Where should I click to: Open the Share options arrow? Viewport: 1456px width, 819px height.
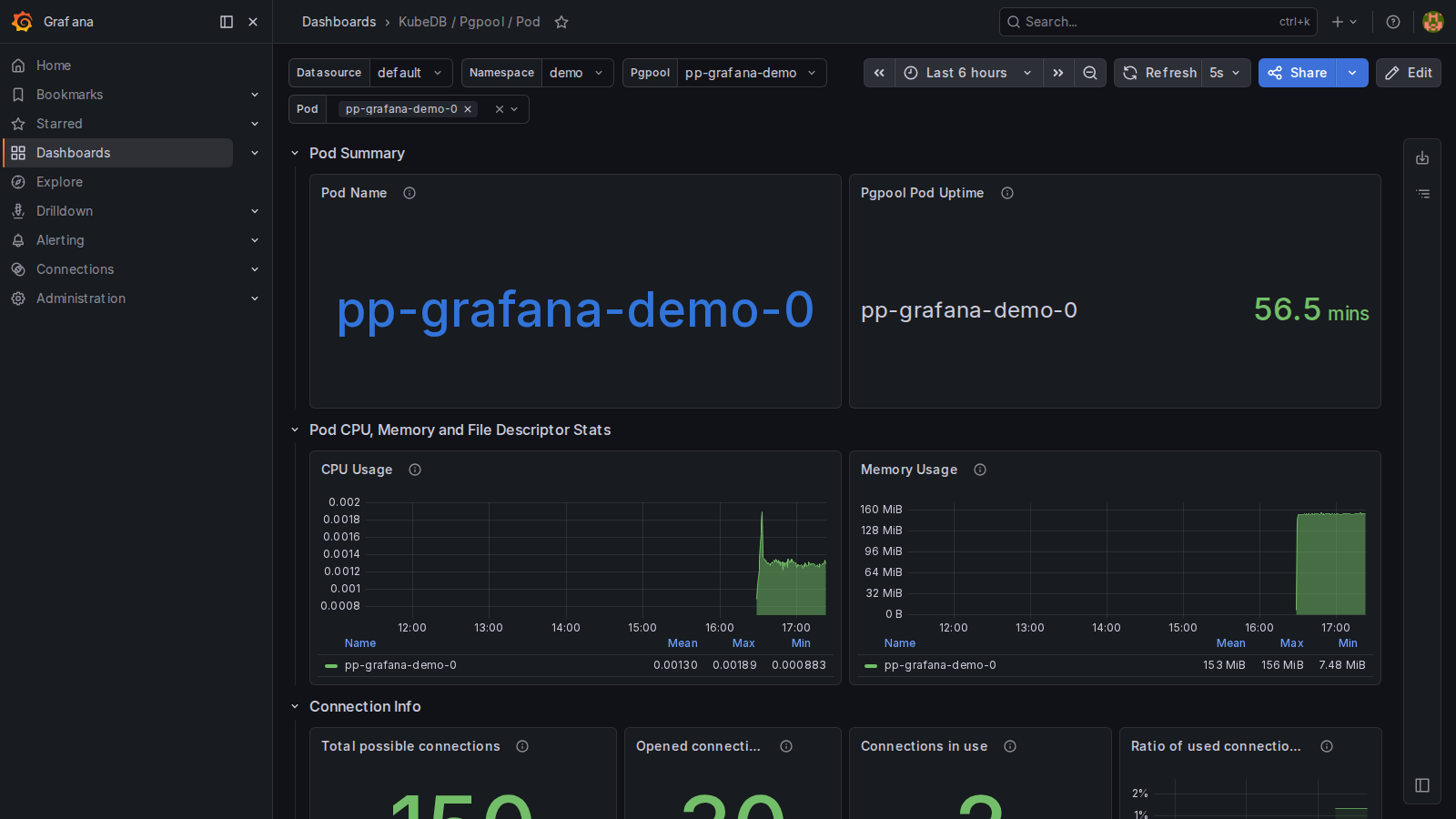pos(1352,73)
